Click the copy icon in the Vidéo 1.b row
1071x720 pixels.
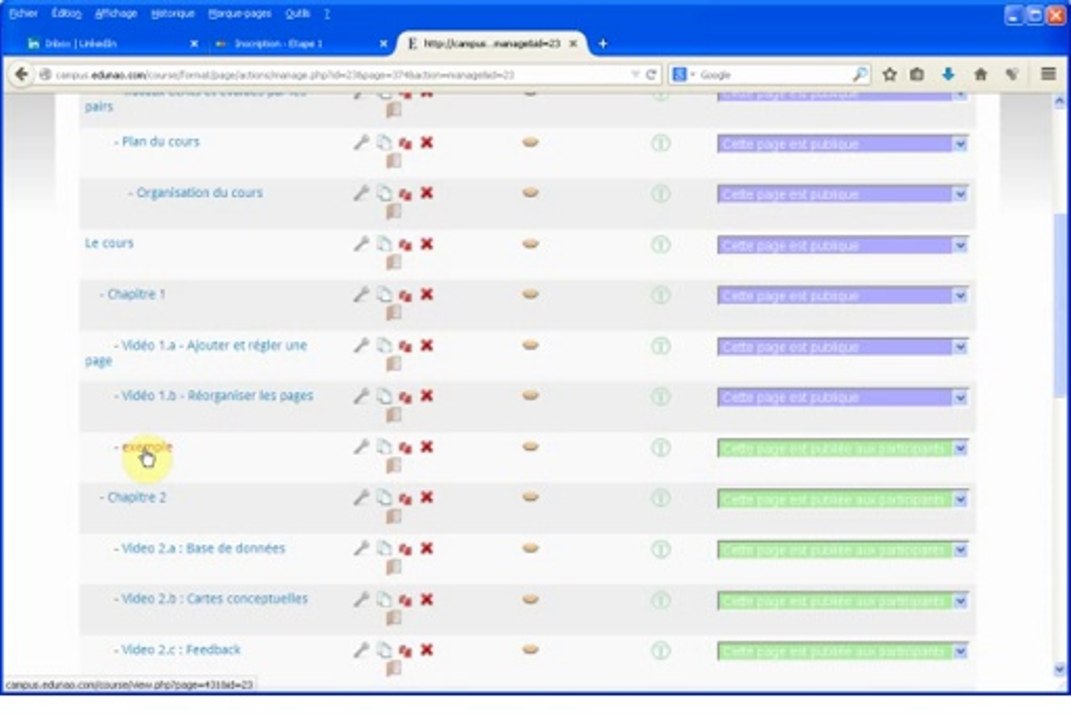click(x=385, y=396)
